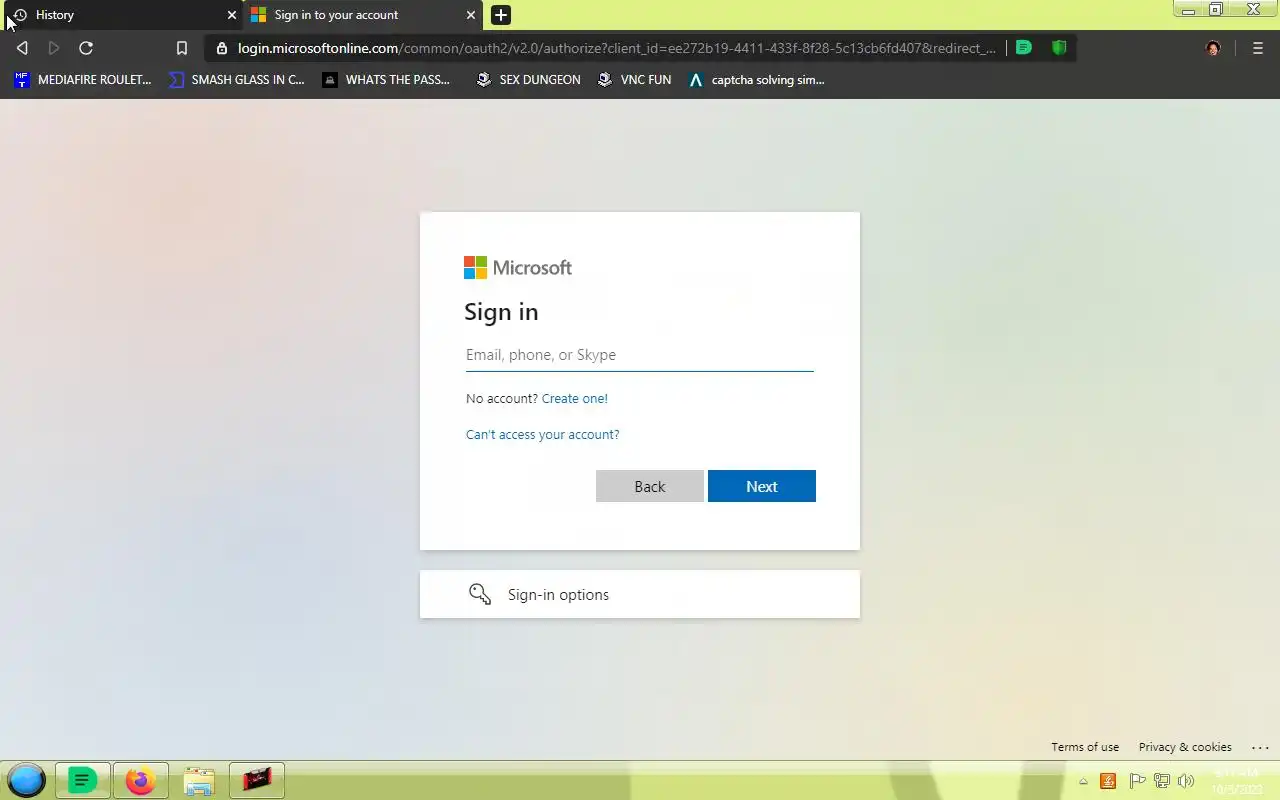
Task: Open File Explorer from the taskbar
Action: point(199,781)
